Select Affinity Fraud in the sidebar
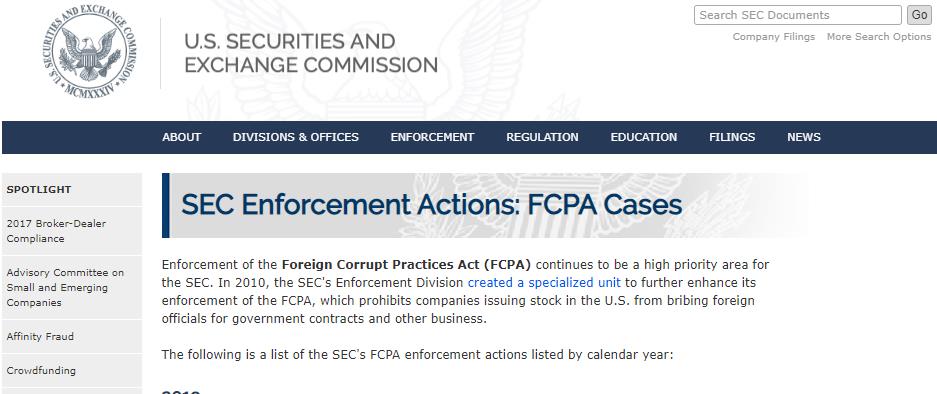 tap(72, 337)
